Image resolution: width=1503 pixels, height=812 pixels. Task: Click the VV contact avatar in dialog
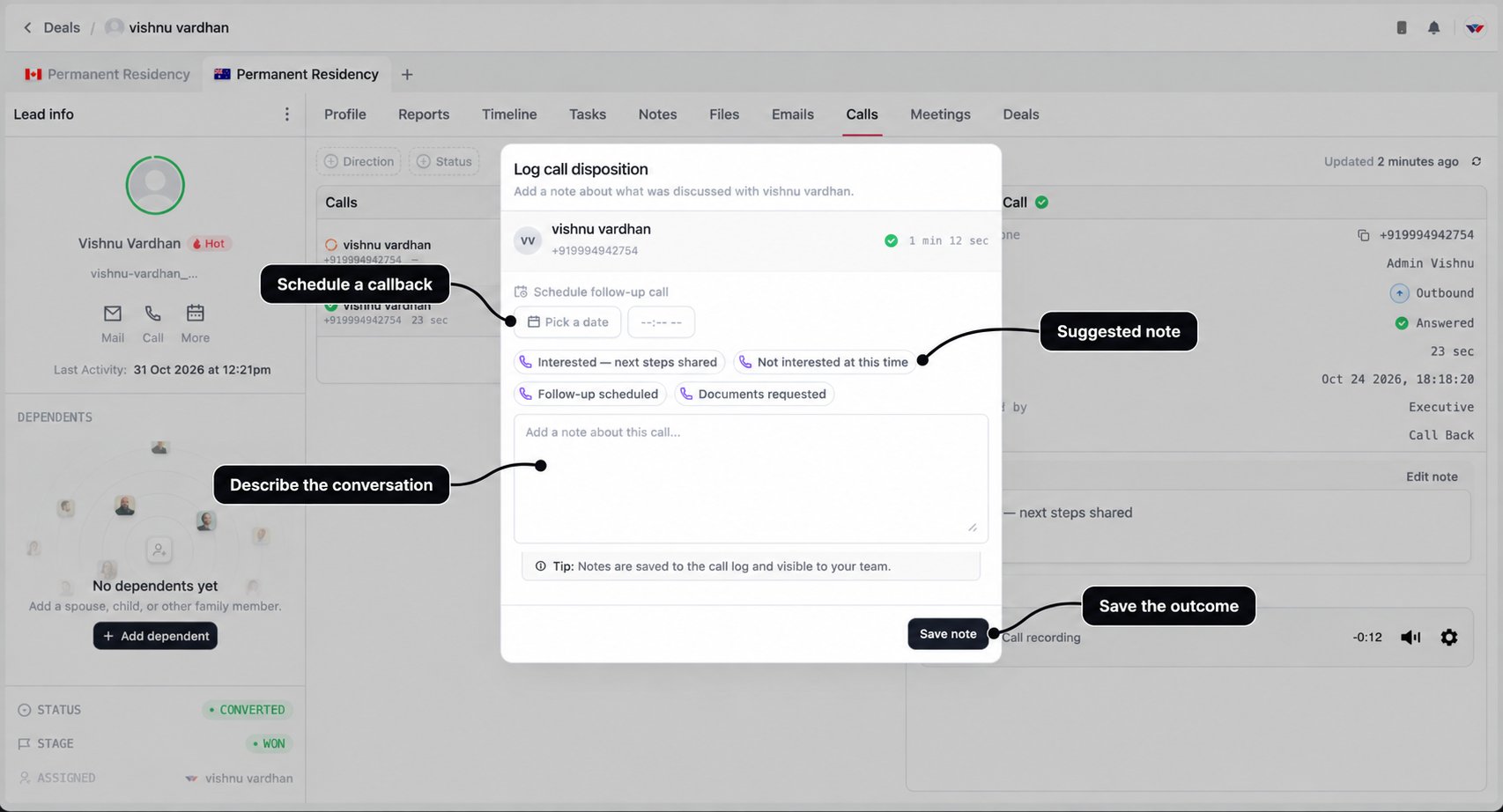[528, 240]
